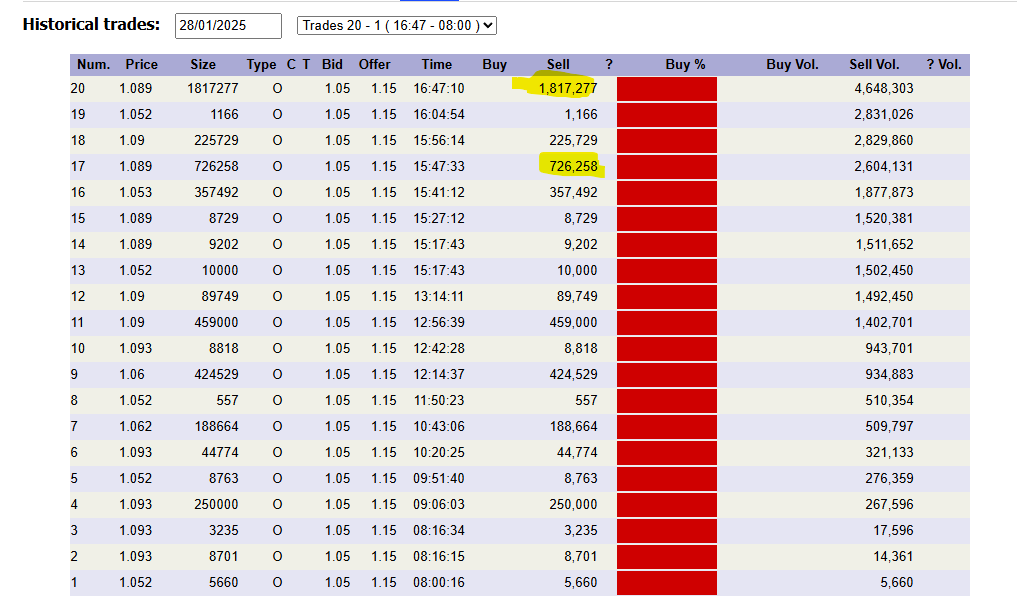Click the time cell 12:42:28

[x=439, y=348]
